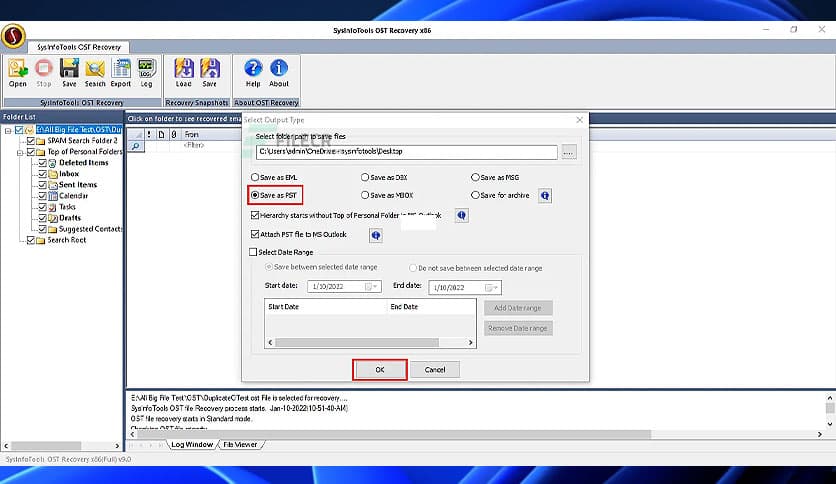
Task: Select the Tasks folder in tree
Action: [67, 207]
